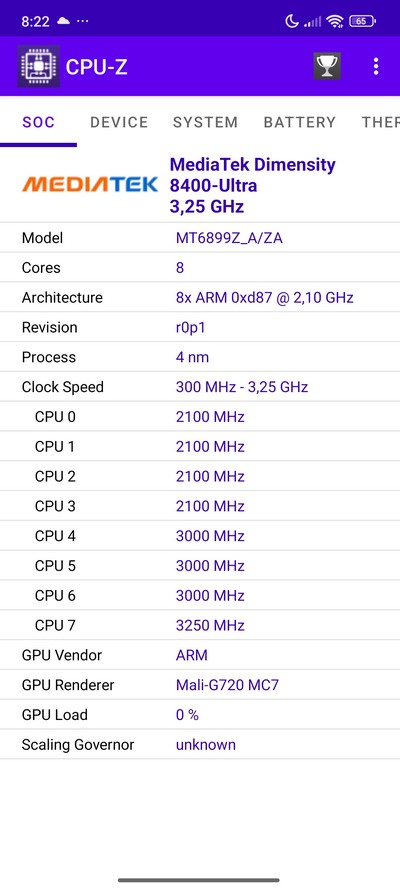The height and width of the screenshot is (889, 400).
Task: Open the trophy validation icon
Action: click(x=327, y=66)
